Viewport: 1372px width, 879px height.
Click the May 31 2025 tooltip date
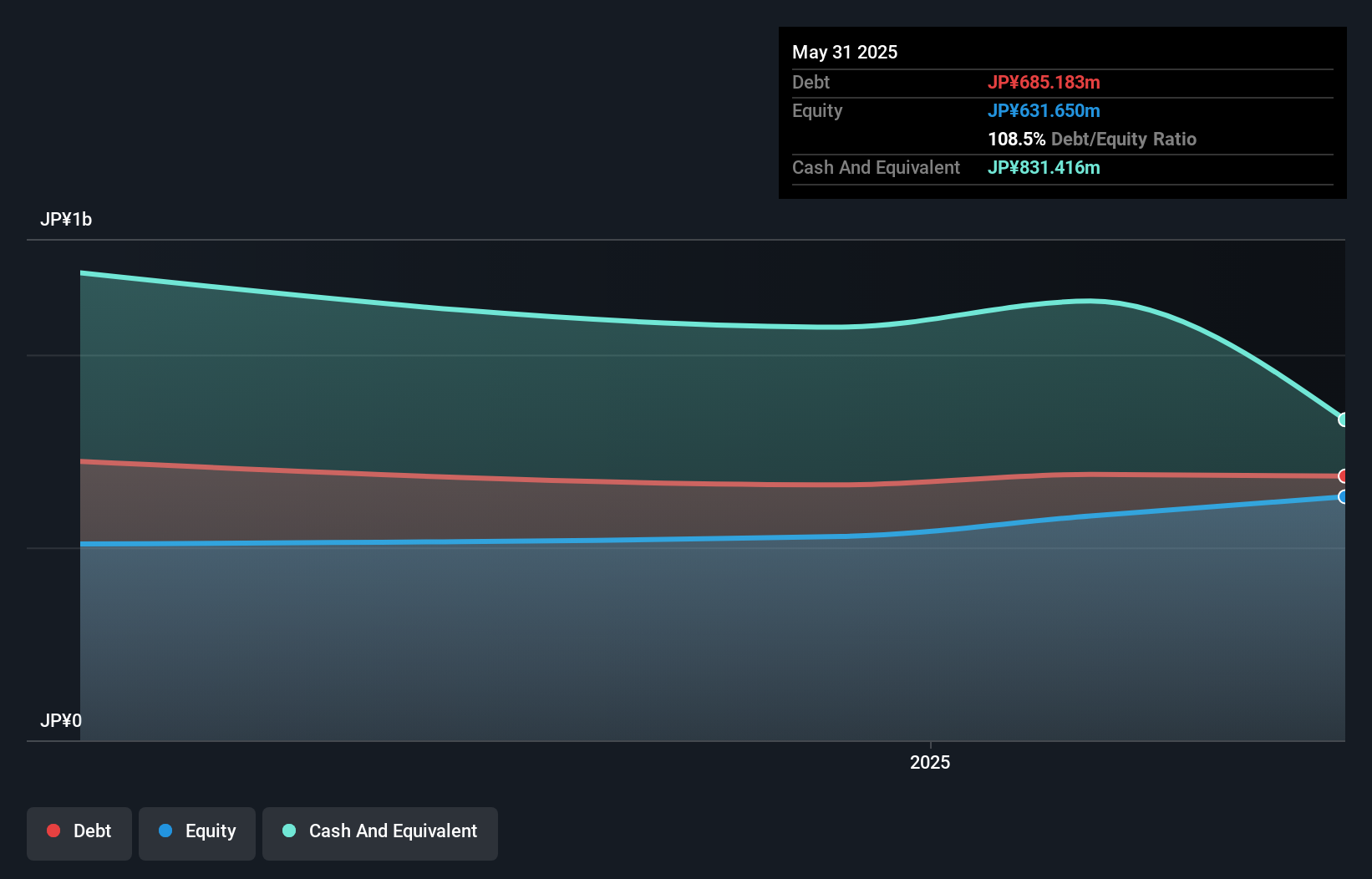845,52
